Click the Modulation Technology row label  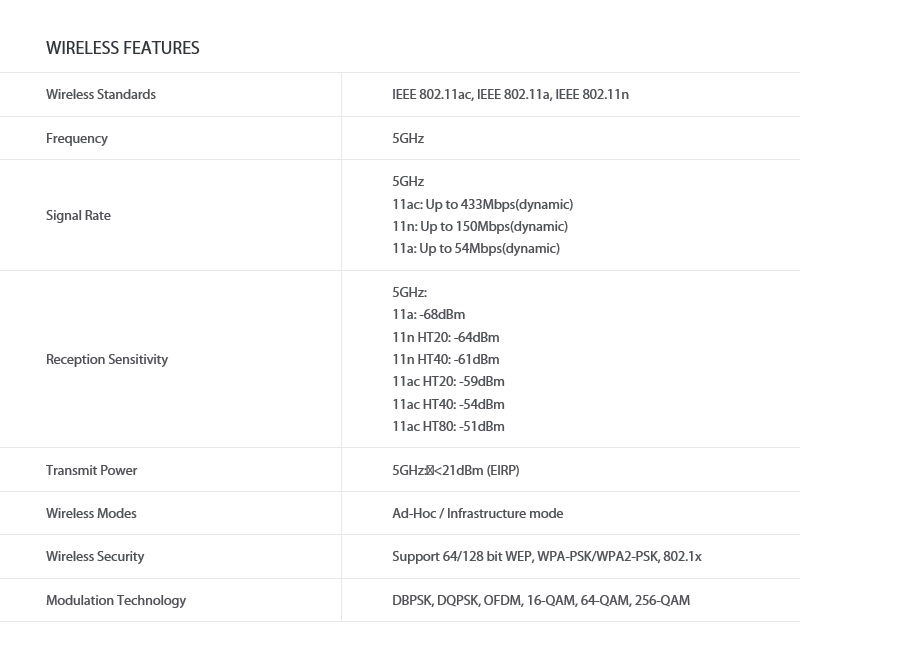click(116, 601)
